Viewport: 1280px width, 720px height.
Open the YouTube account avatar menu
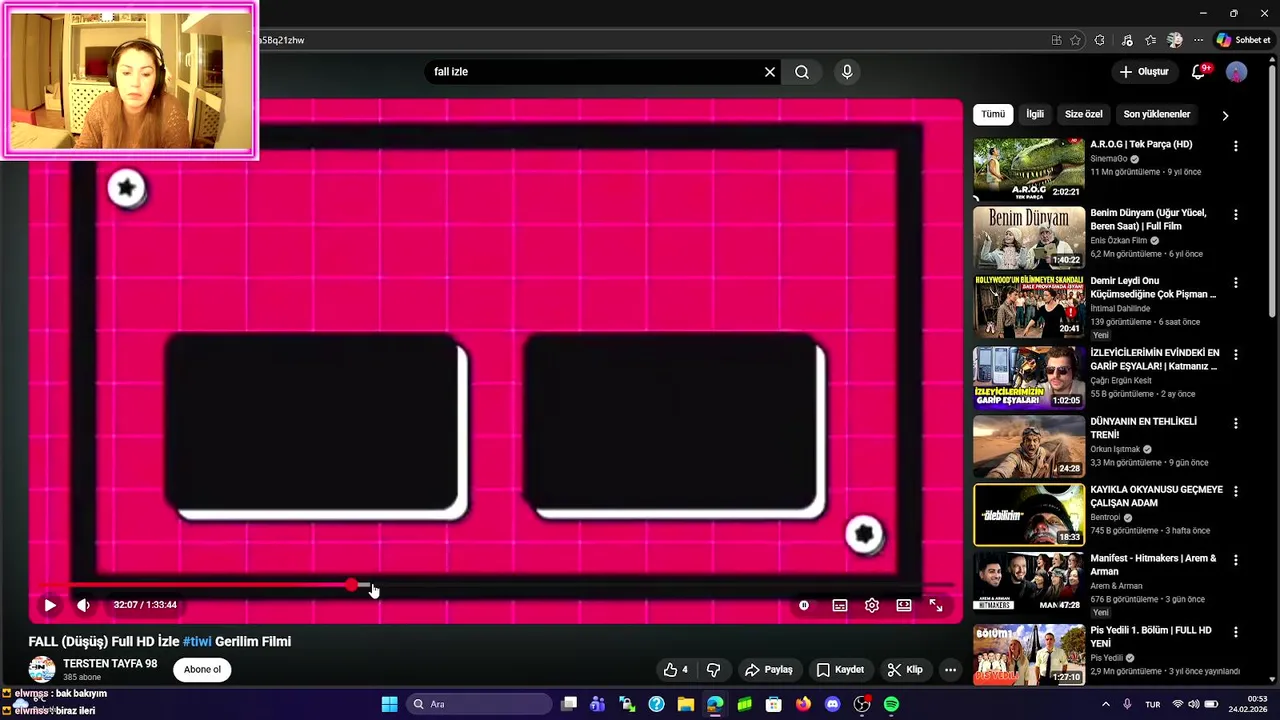pos(1237,72)
